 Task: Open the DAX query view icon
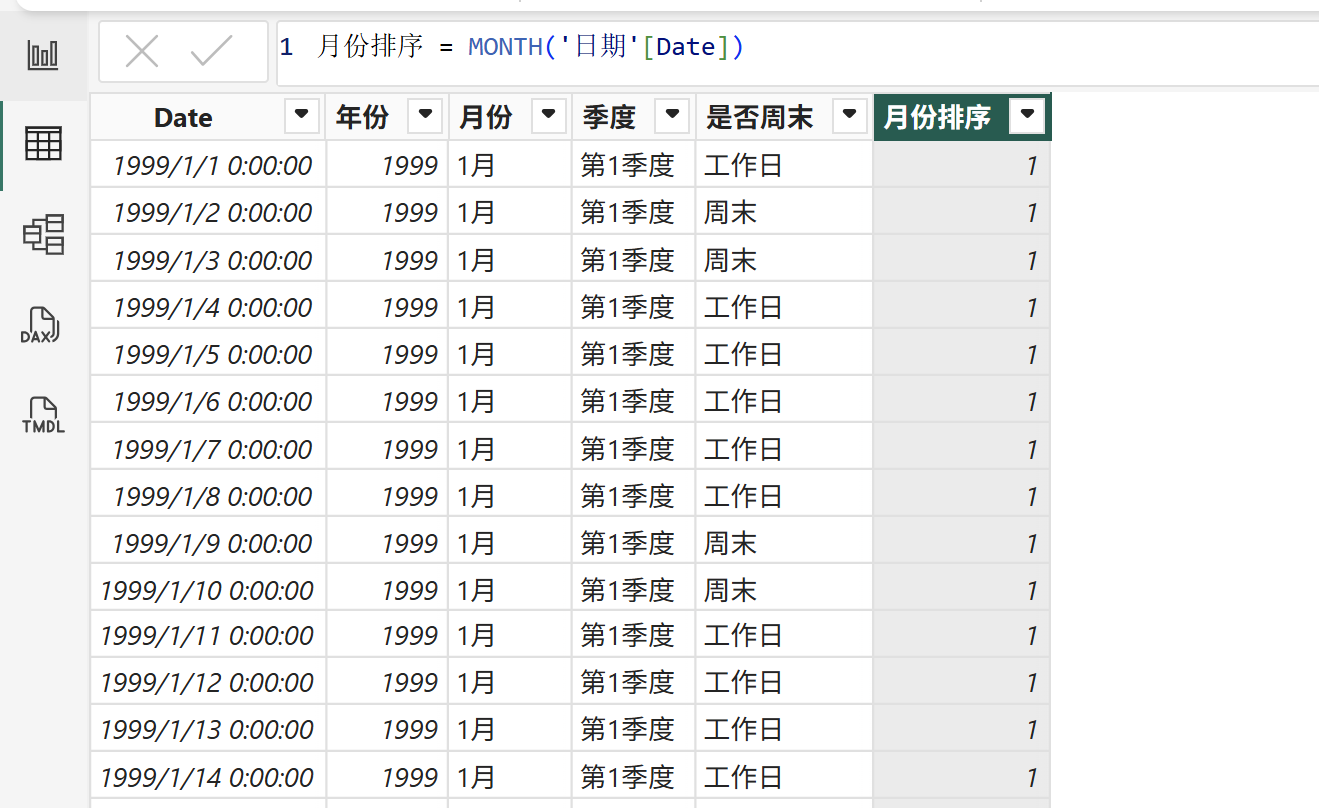click(41, 325)
